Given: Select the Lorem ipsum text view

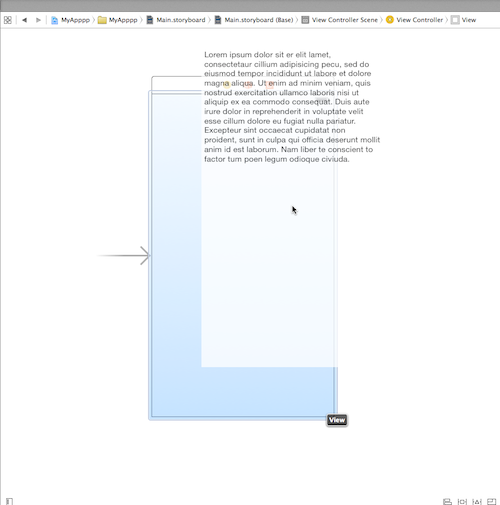Looking at the screenshot, I should [292, 107].
